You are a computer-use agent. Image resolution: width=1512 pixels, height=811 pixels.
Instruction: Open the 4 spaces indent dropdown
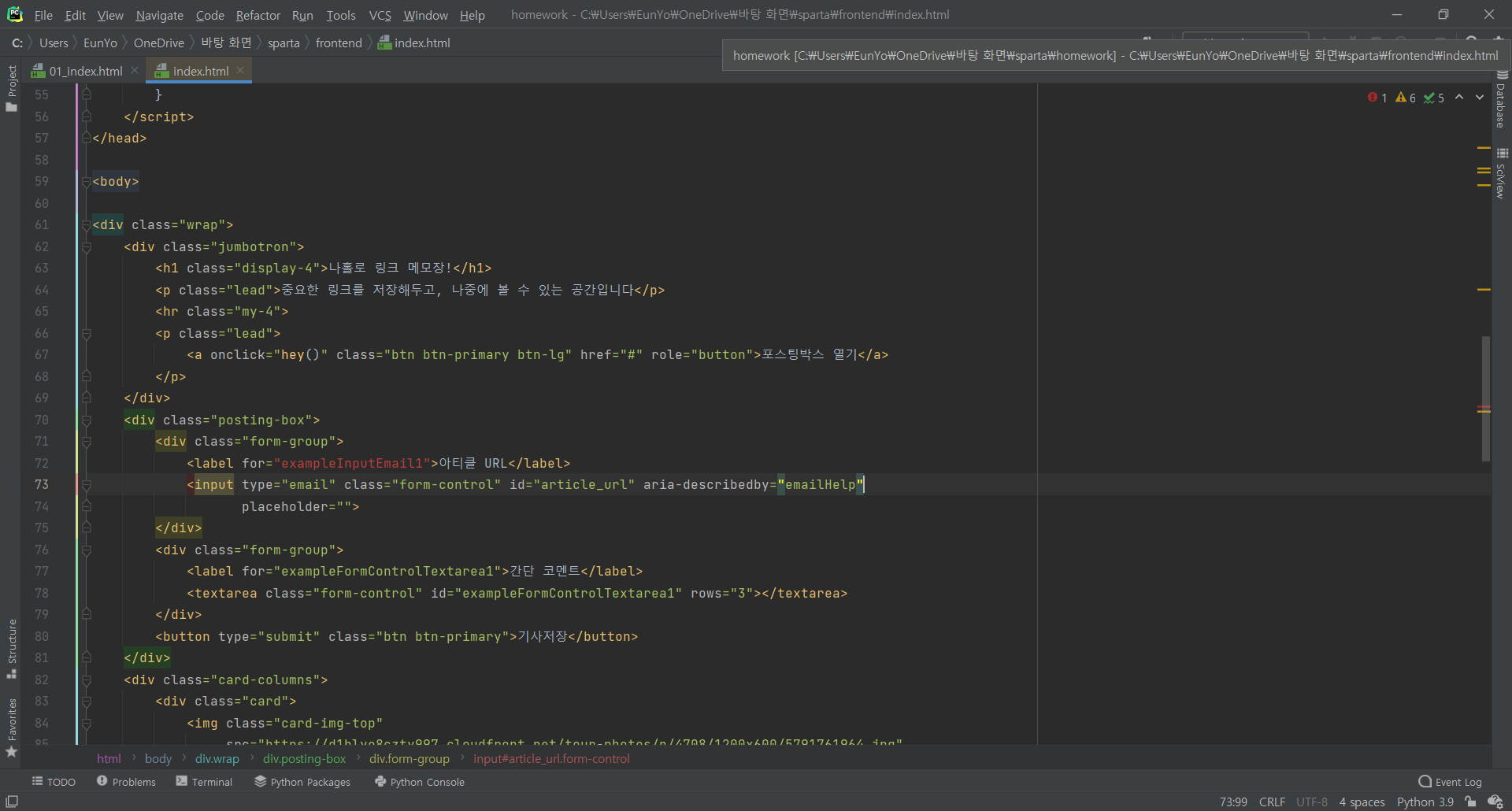(1362, 802)
